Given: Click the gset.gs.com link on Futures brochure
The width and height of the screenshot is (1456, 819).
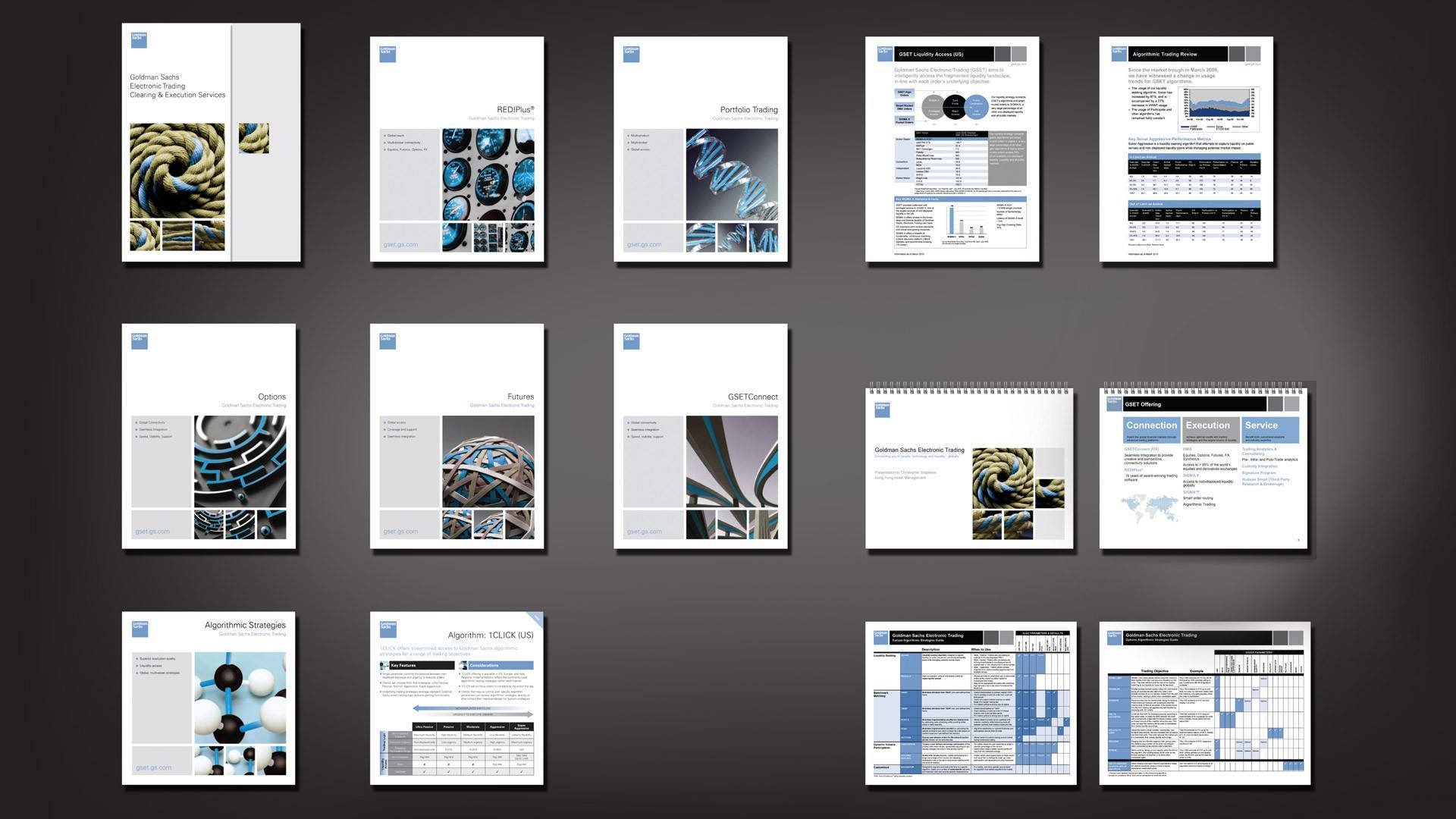Looking at the screenshot, I should click(x=400, y=532).
